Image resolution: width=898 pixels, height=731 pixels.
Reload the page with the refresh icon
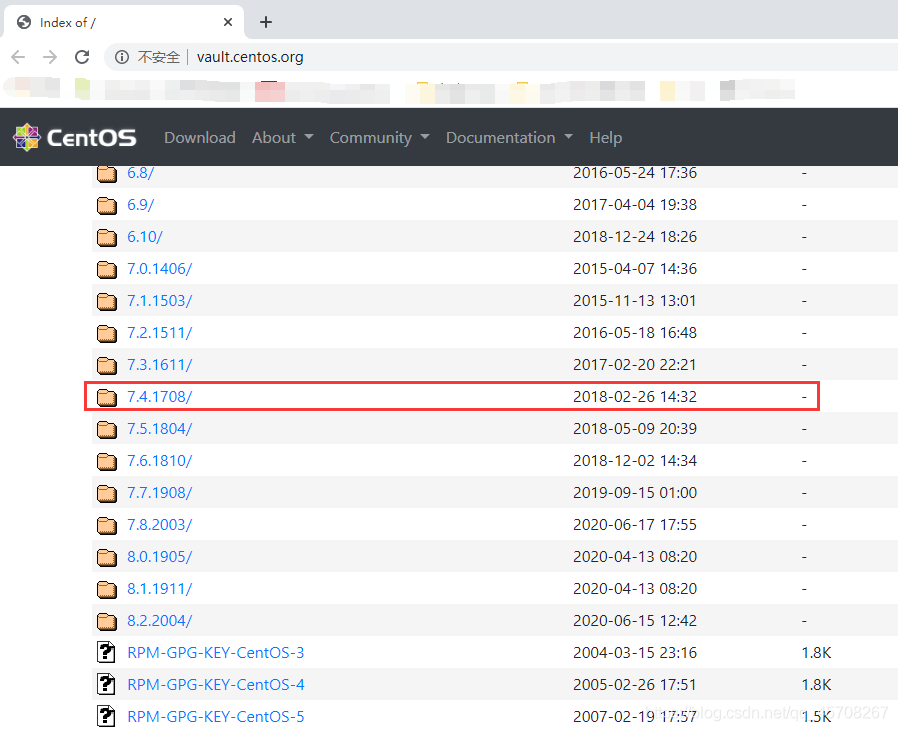82,57
